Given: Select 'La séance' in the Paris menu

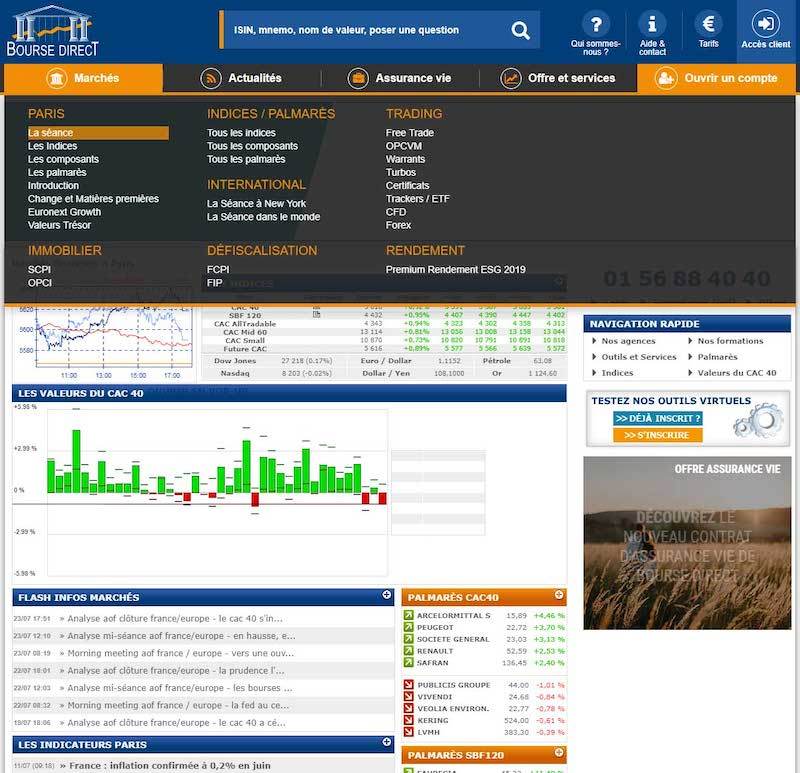Looking at the screenshot, I should tap(98, 133).
